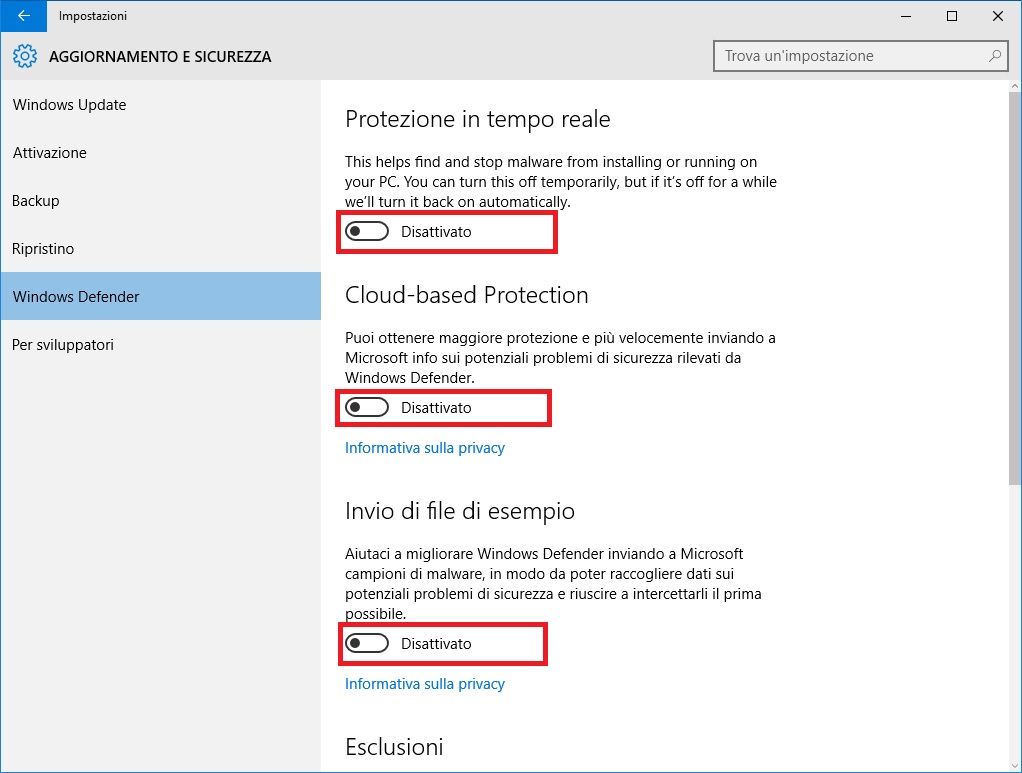The width and height of the screenshot is (1022, 773).
Task: Open the Ripristino section
Action: coord(43,249)
